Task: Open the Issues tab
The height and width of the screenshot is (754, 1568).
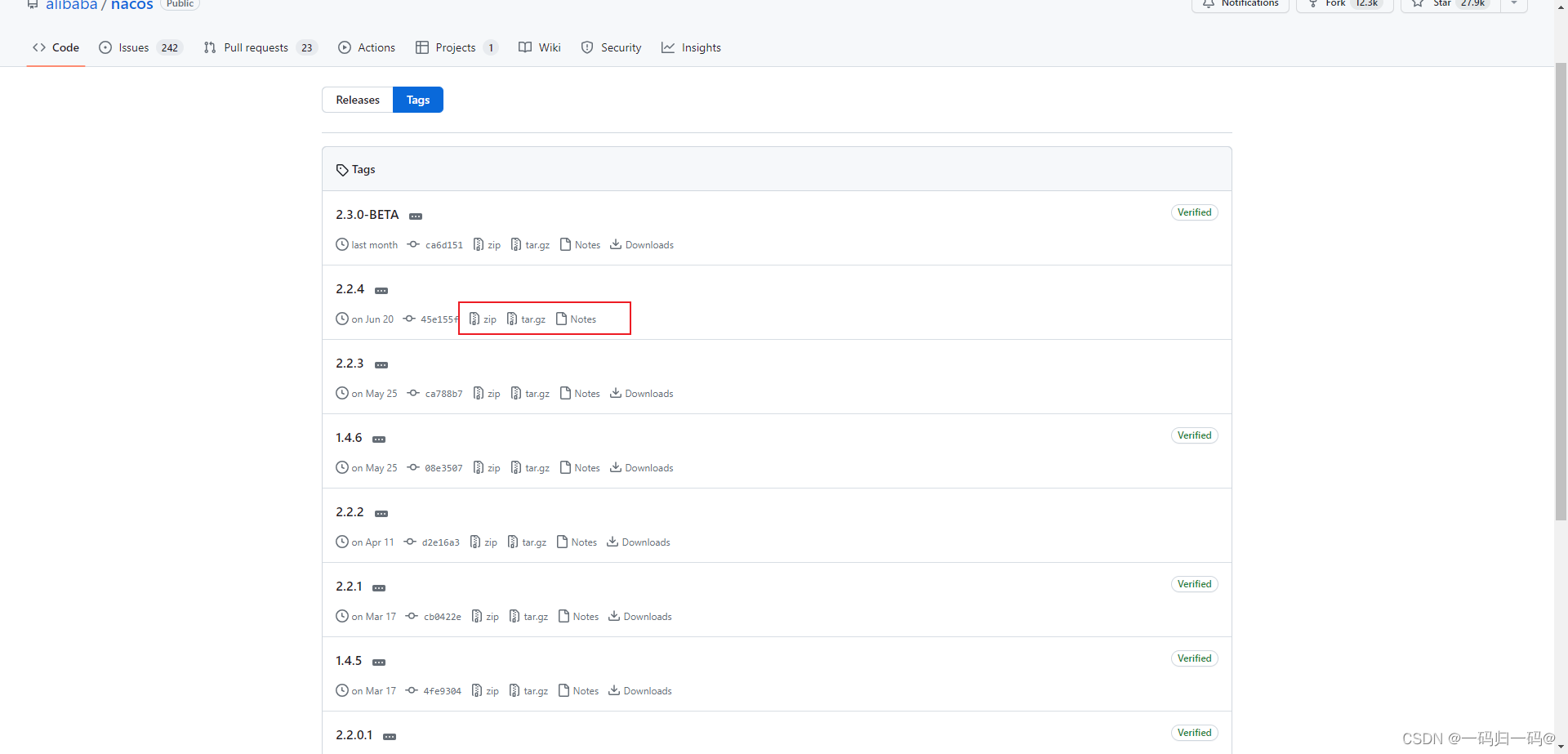Action: click(140, 47)
